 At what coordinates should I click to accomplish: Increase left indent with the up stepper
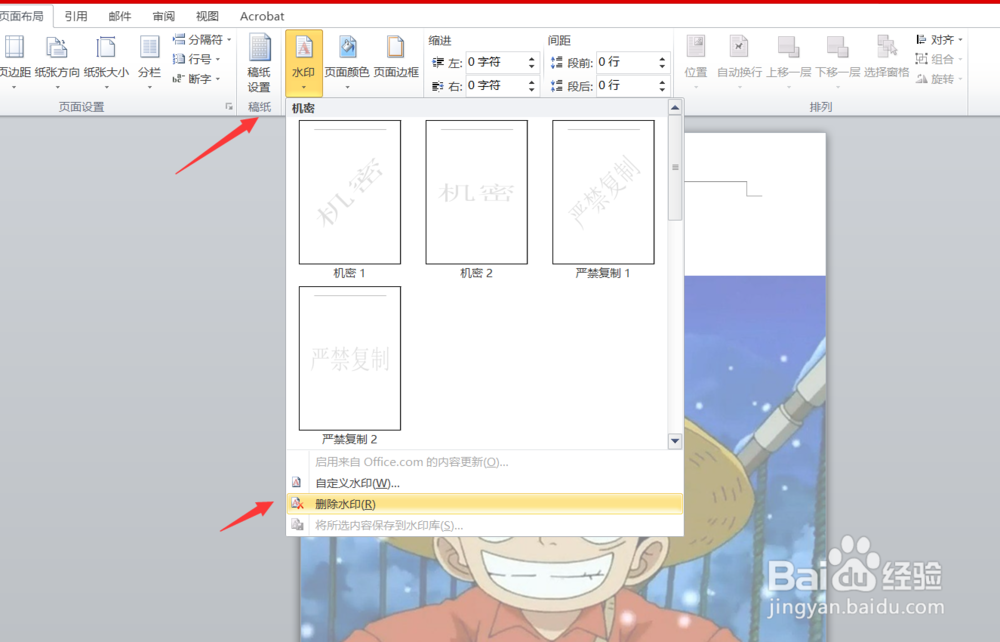click(532, 59)
